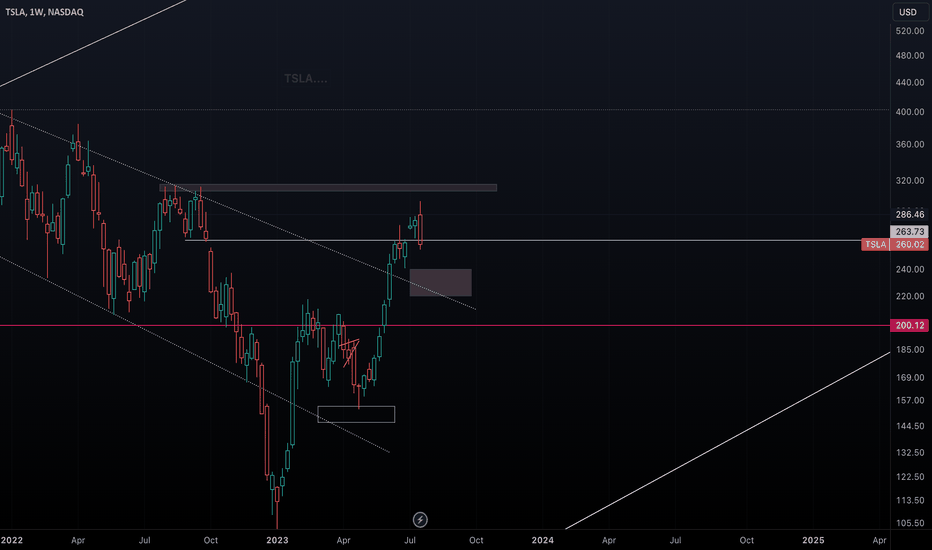Select the white outlined rectangle below April 2023 candles
The image size is (932, 550).
[x=356, y=414]
